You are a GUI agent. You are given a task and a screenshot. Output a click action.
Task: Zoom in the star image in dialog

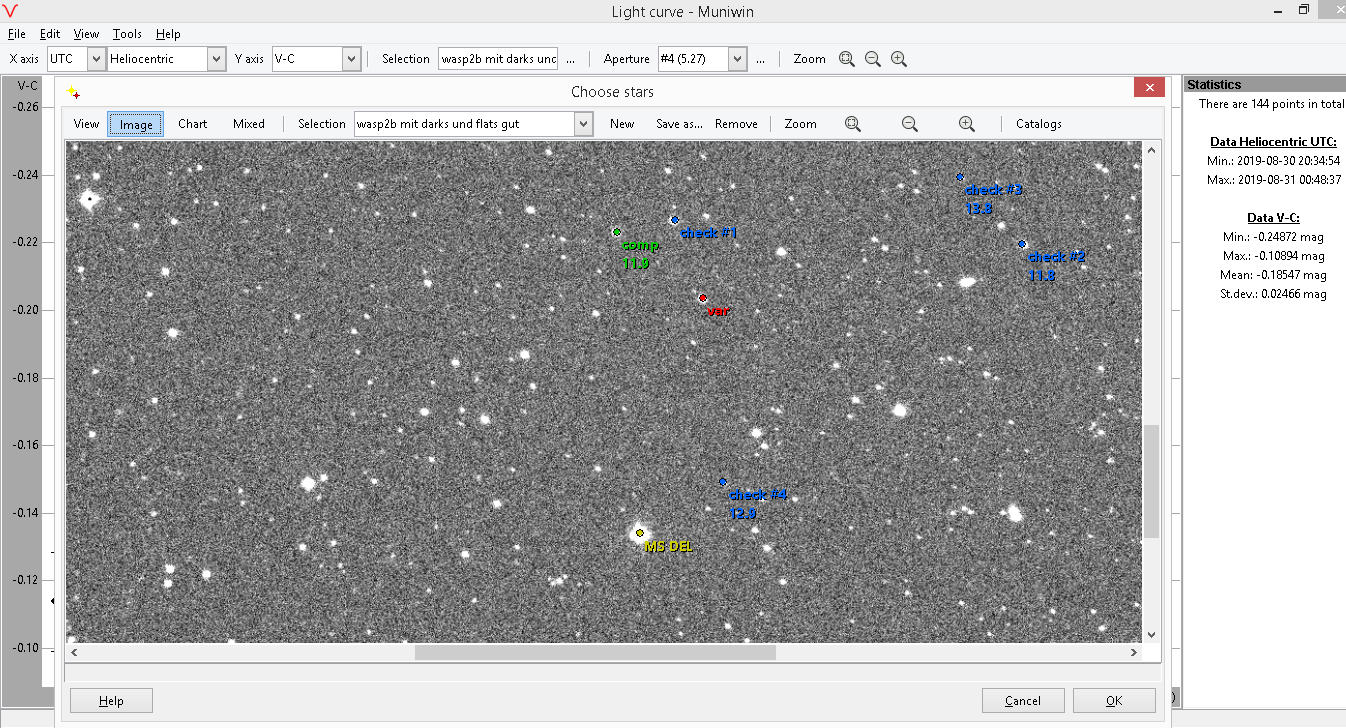pos(966,124)
